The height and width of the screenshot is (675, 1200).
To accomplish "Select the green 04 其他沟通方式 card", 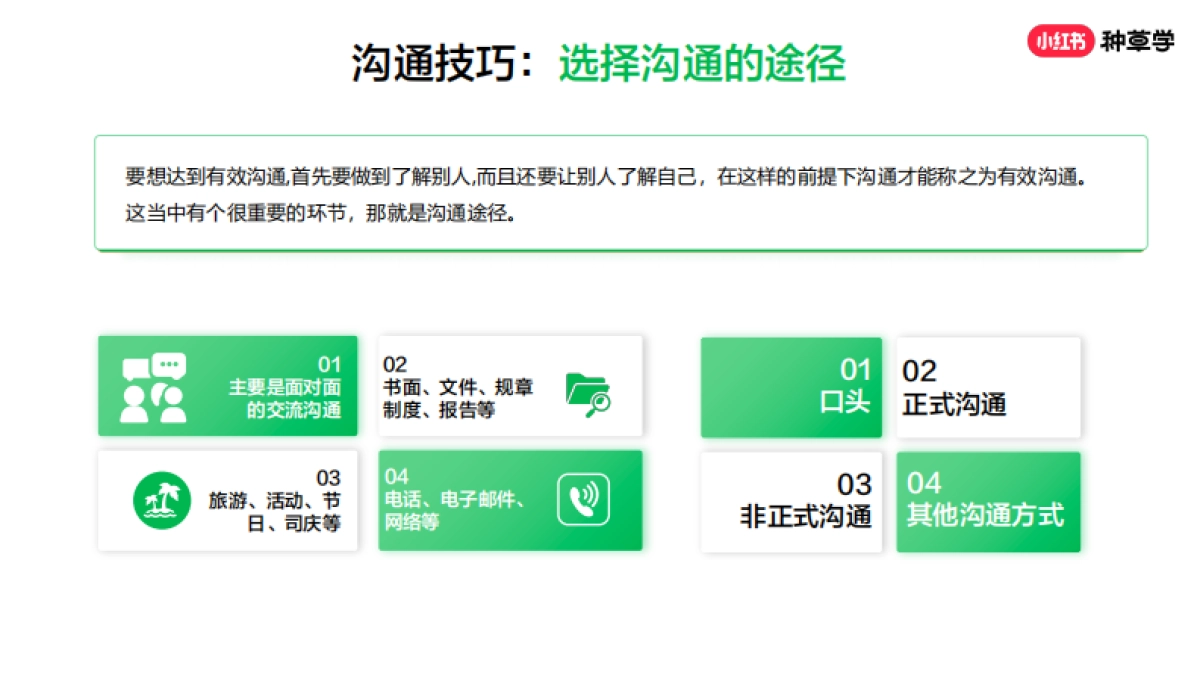I will click(988, 500).
